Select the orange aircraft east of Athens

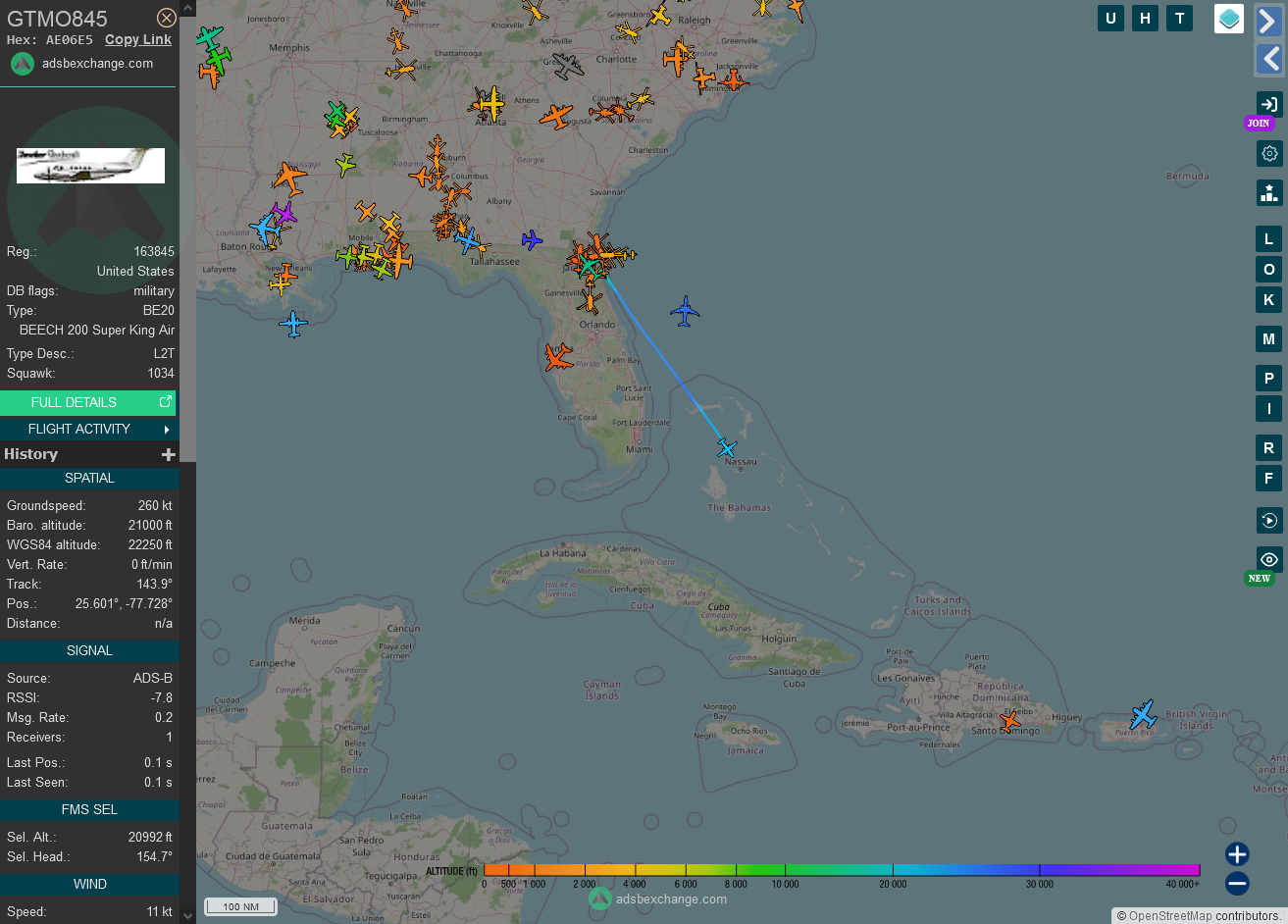556,116
